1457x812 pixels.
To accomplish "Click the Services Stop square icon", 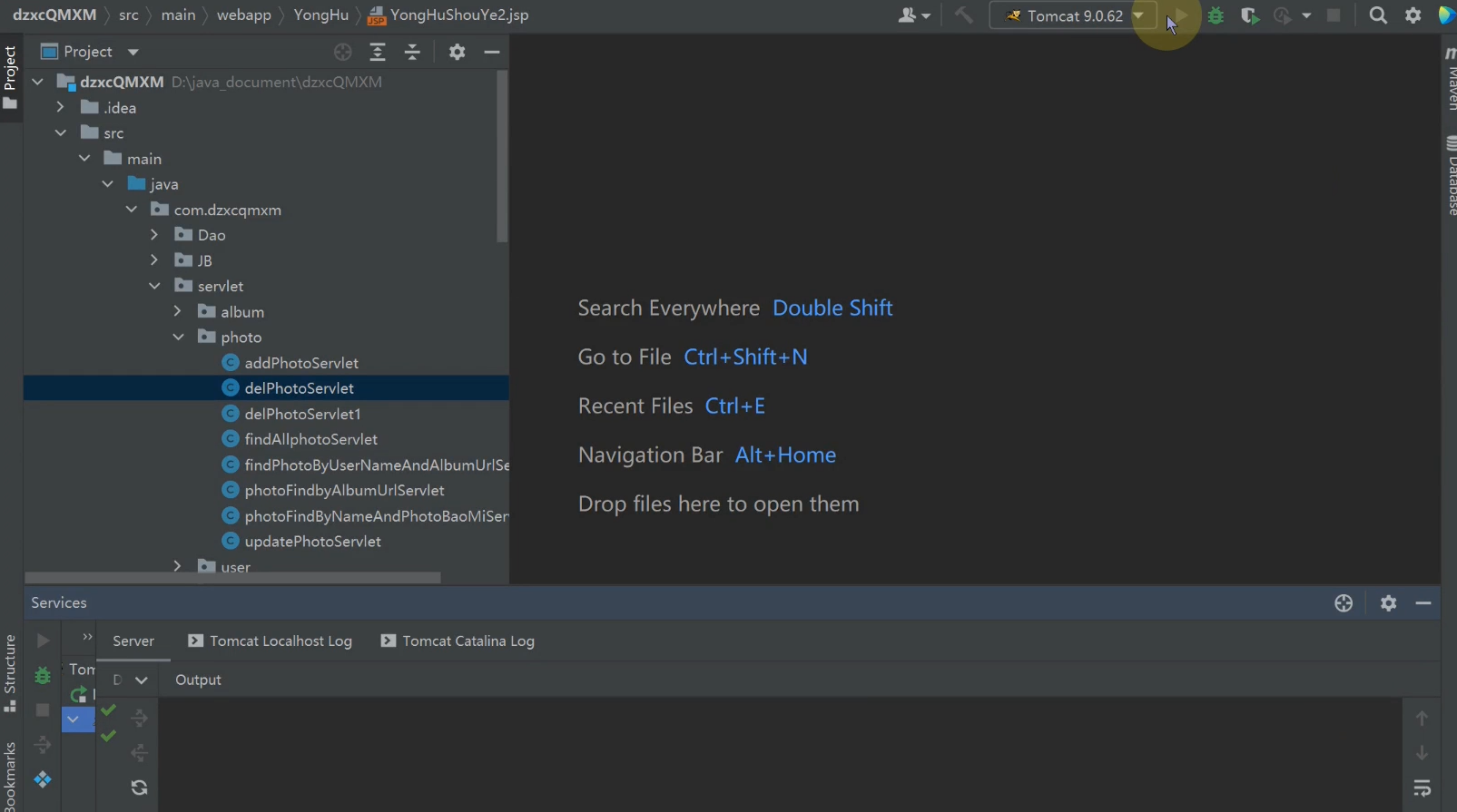I will pos(43,709).
